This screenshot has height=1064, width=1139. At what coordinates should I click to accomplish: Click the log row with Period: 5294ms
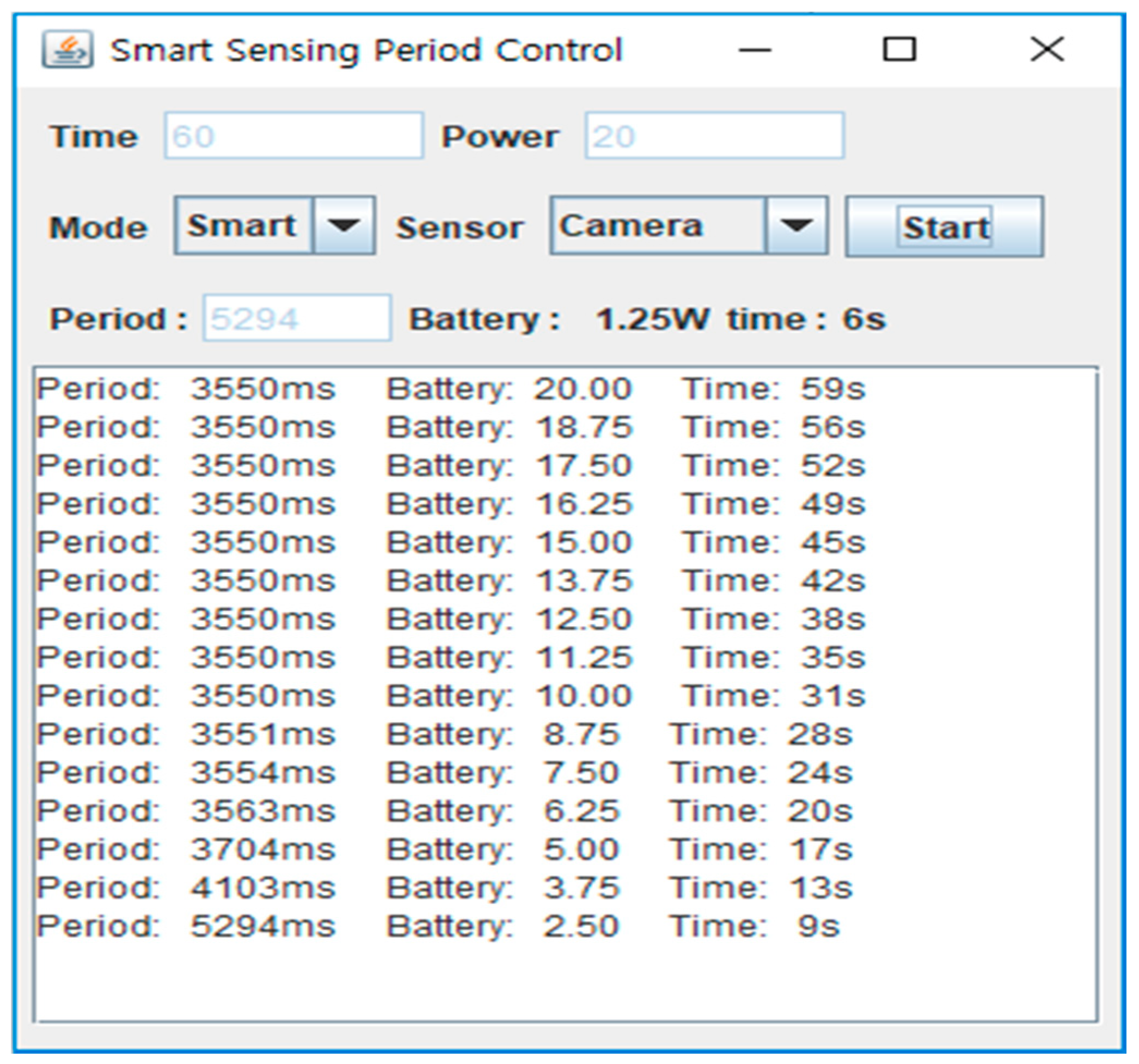[x=438, y=926]
